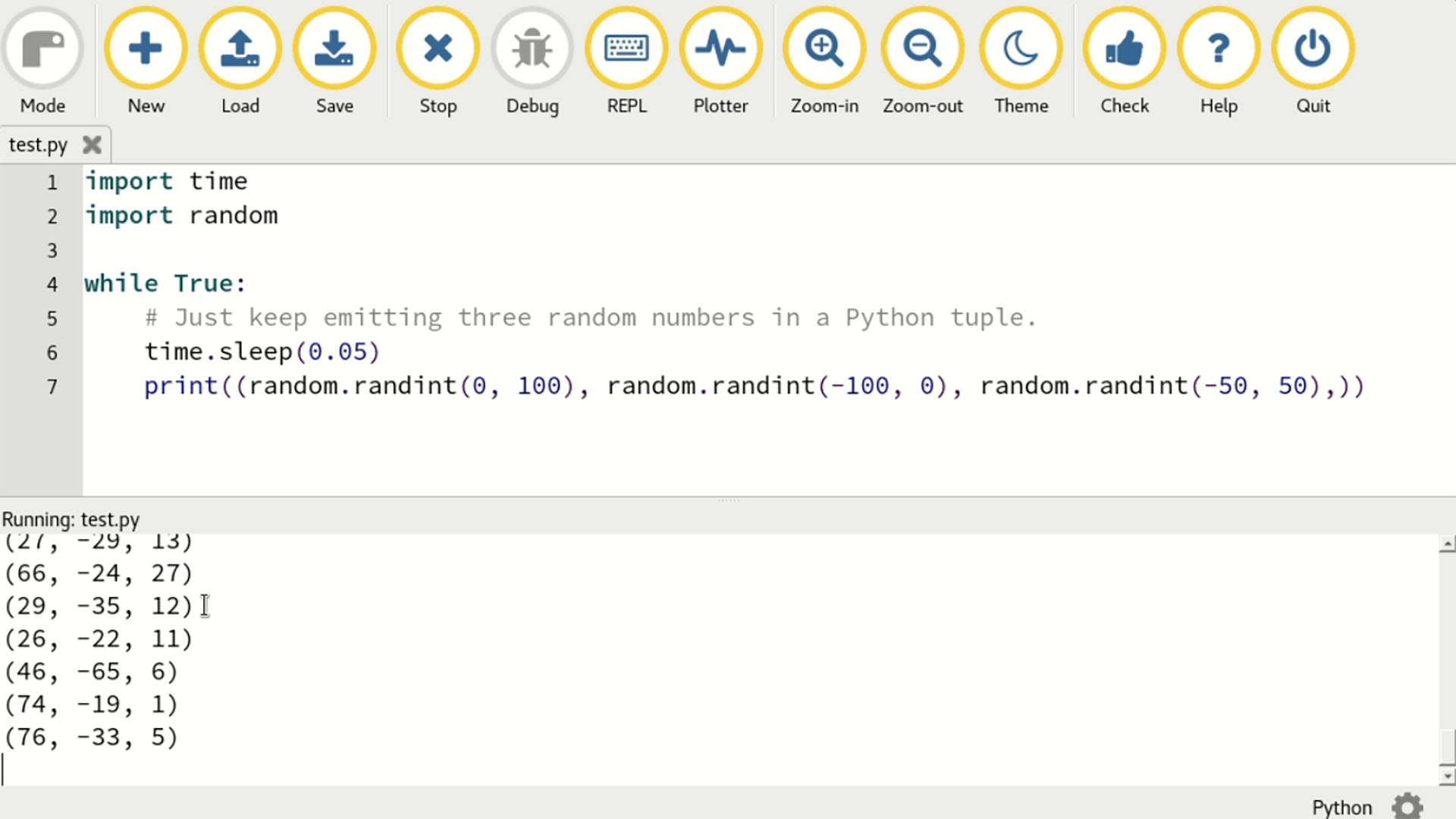Viewport: 1456px width, 819px height.
Task: Zoom in on the code
Action: tap(824, 48)
